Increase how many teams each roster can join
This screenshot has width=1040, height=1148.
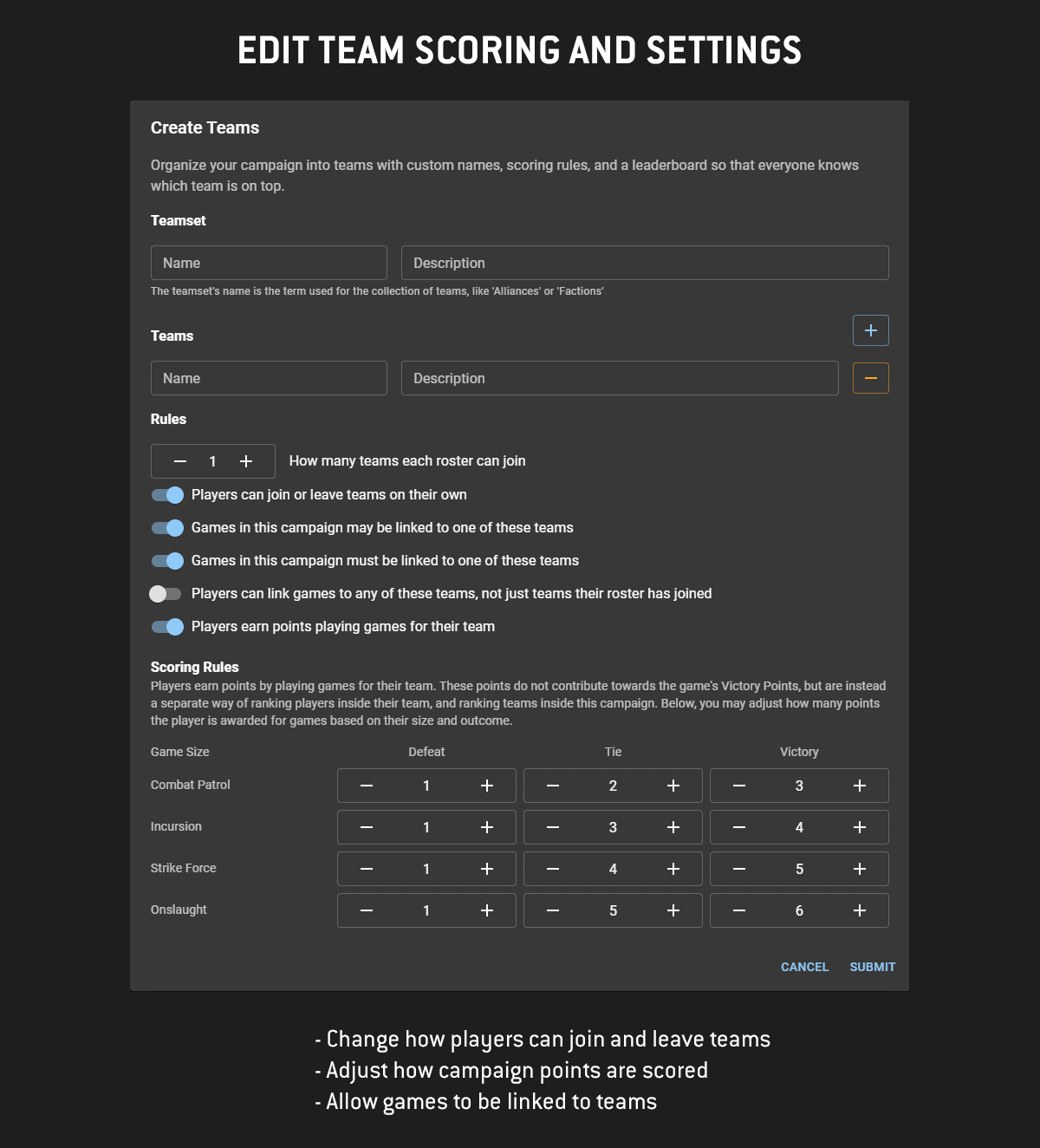[x=246, y=461]
